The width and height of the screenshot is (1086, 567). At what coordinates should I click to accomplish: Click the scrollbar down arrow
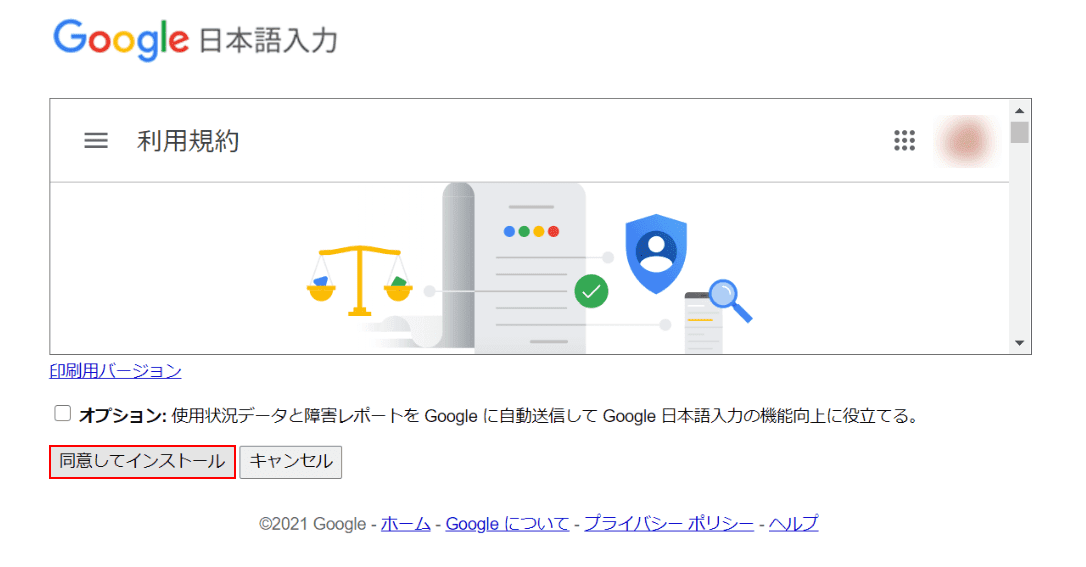pyautogui.click(x=1020, y=343)
